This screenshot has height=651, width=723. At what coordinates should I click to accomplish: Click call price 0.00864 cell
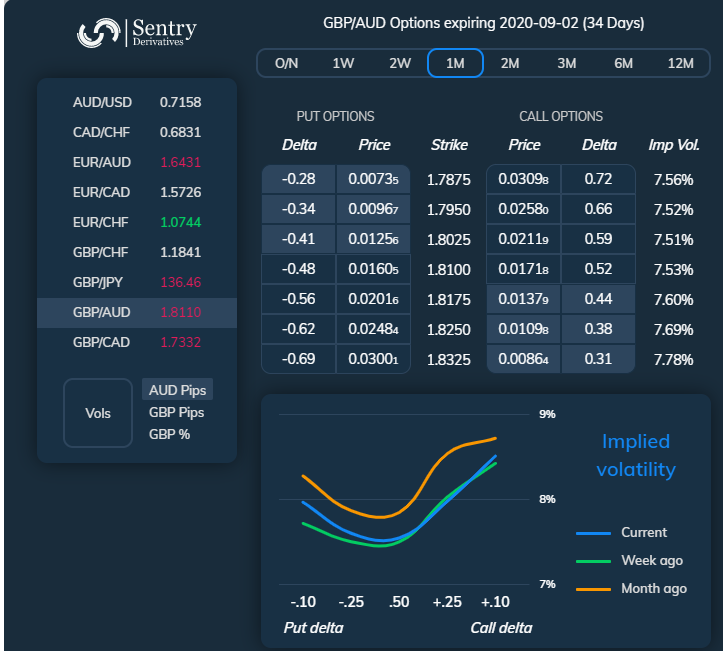point(523,359)
